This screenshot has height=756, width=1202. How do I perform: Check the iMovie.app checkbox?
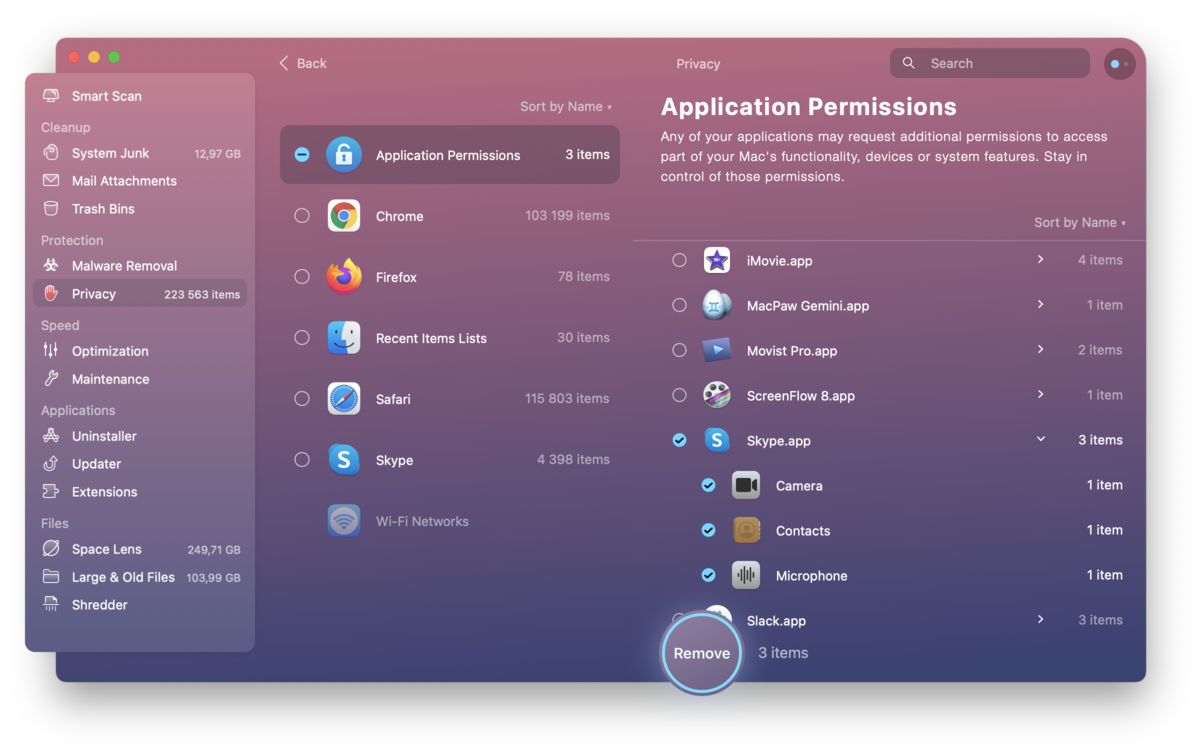pyautogui.click(x=680, y=260)
